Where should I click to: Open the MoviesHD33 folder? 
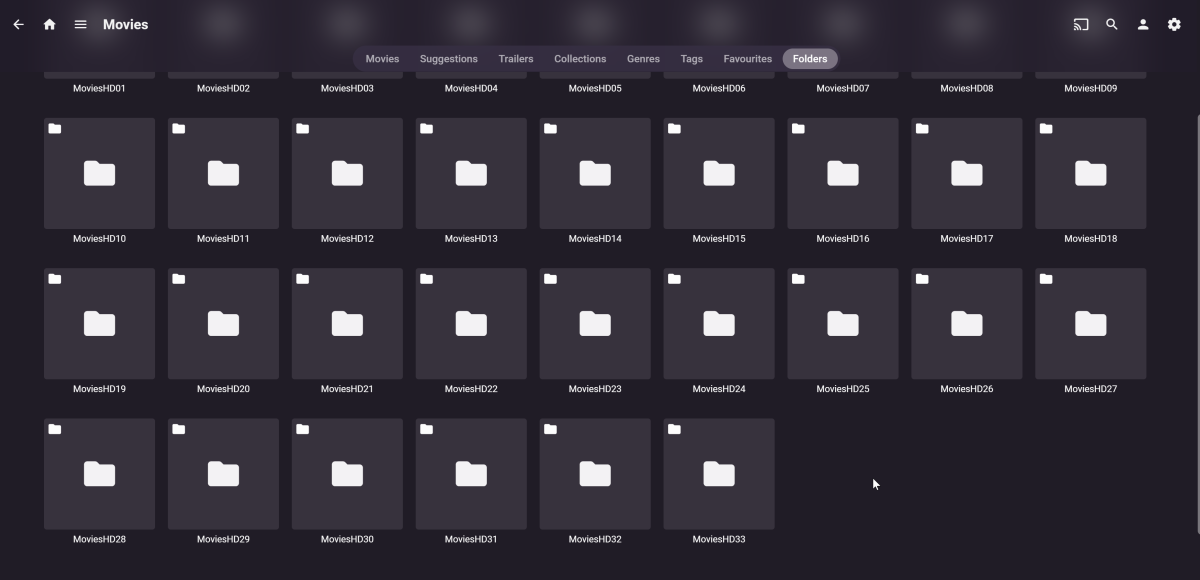(x=718, y=473)
